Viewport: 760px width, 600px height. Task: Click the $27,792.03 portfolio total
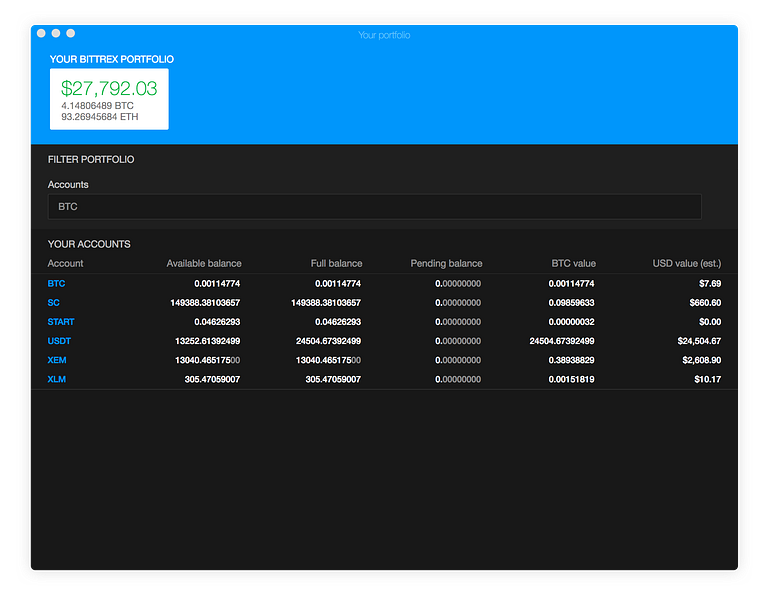109,88
